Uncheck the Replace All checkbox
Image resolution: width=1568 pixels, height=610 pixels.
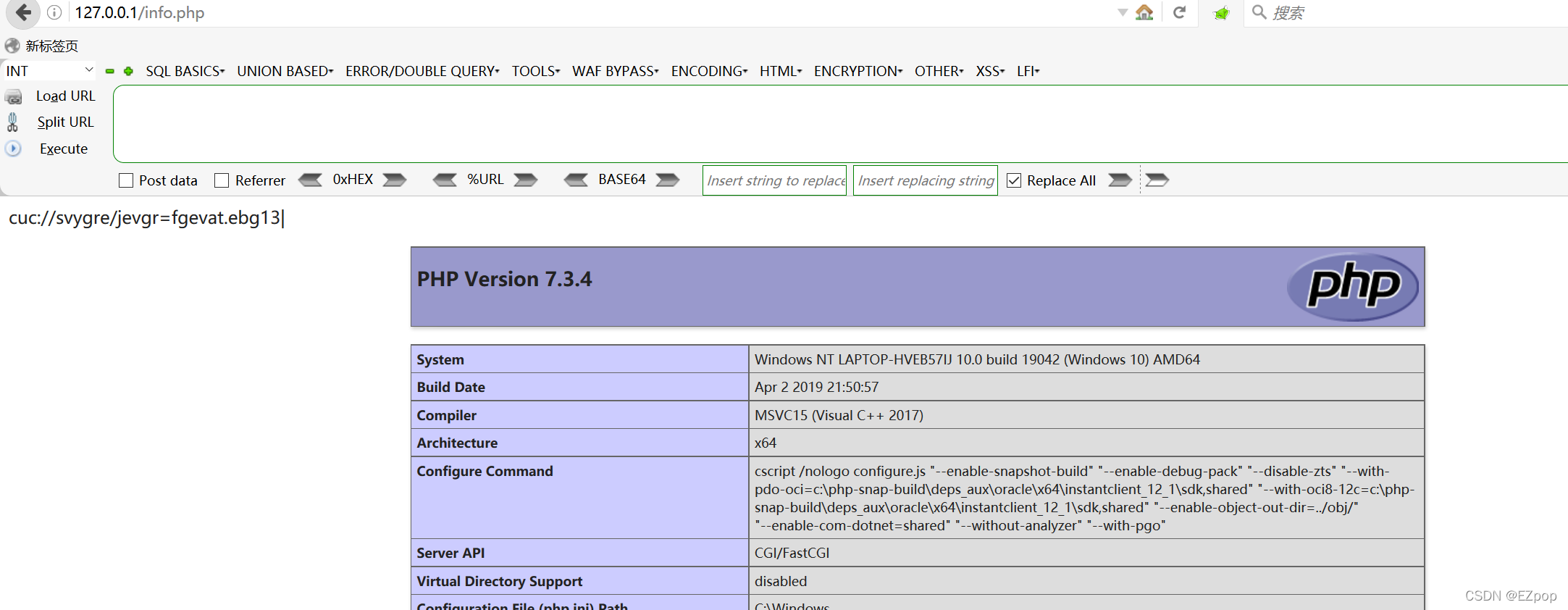click(x=1014, y=180)
